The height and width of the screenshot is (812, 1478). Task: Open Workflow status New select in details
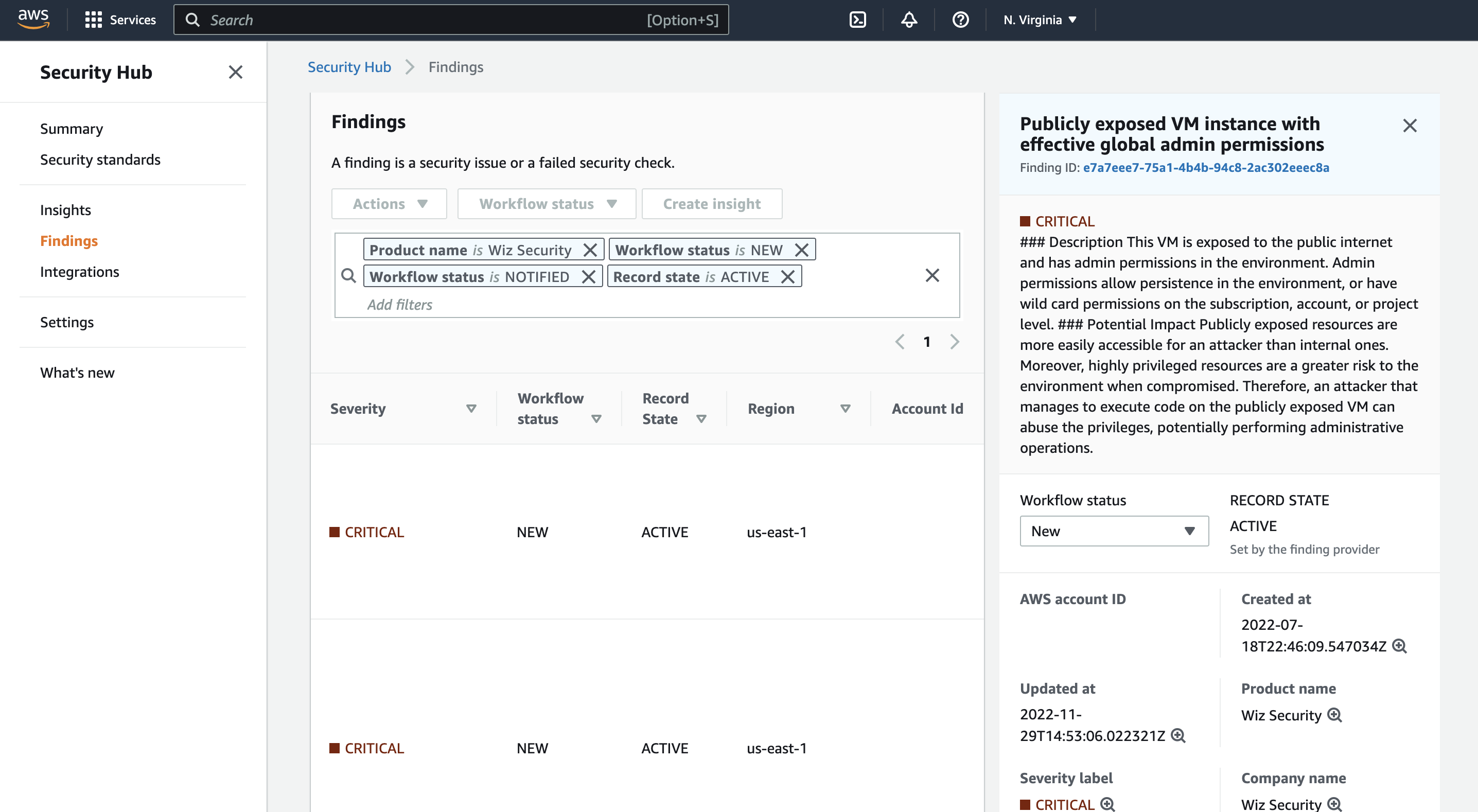(x=1114, y=531)
